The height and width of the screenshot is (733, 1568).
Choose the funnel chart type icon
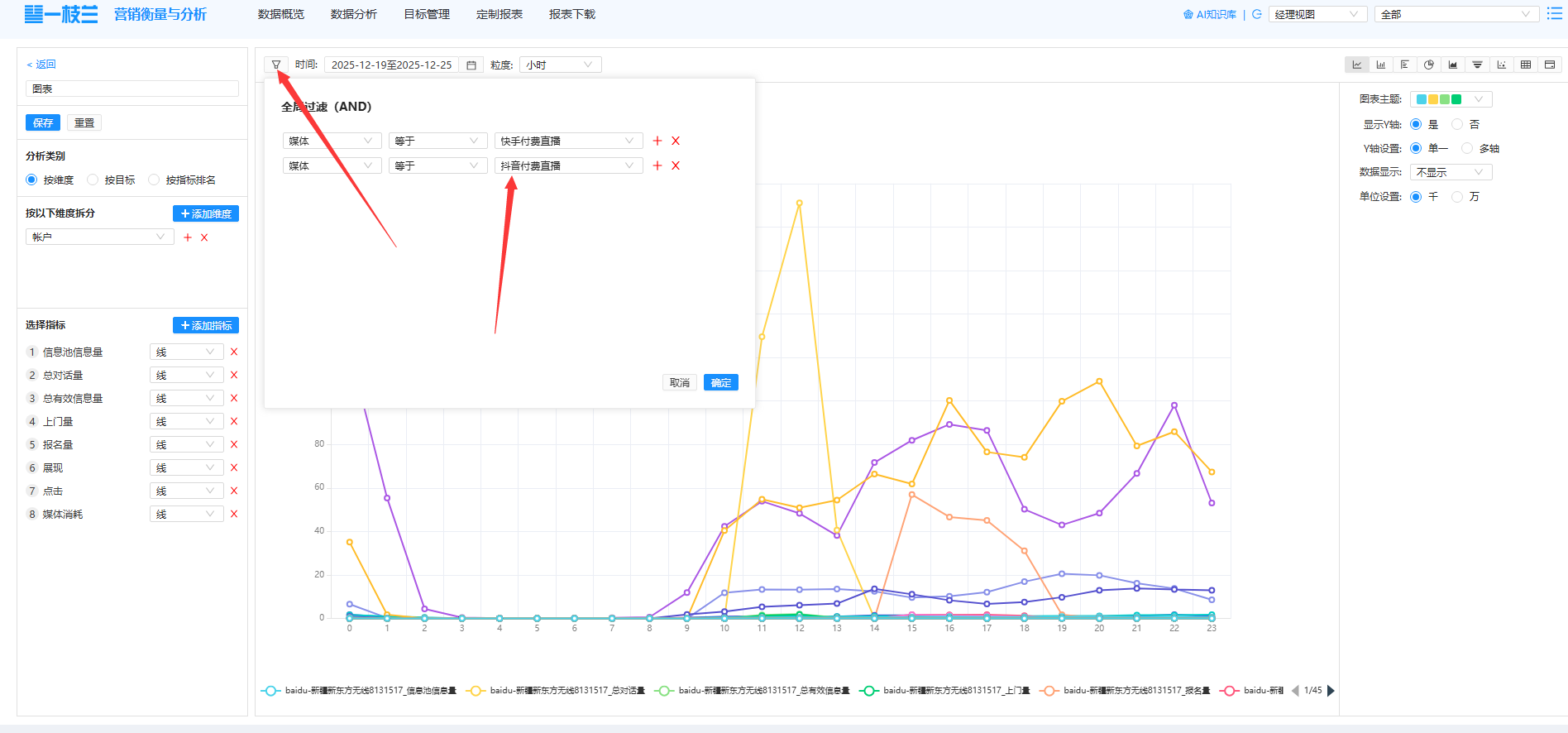point(1477,65)
